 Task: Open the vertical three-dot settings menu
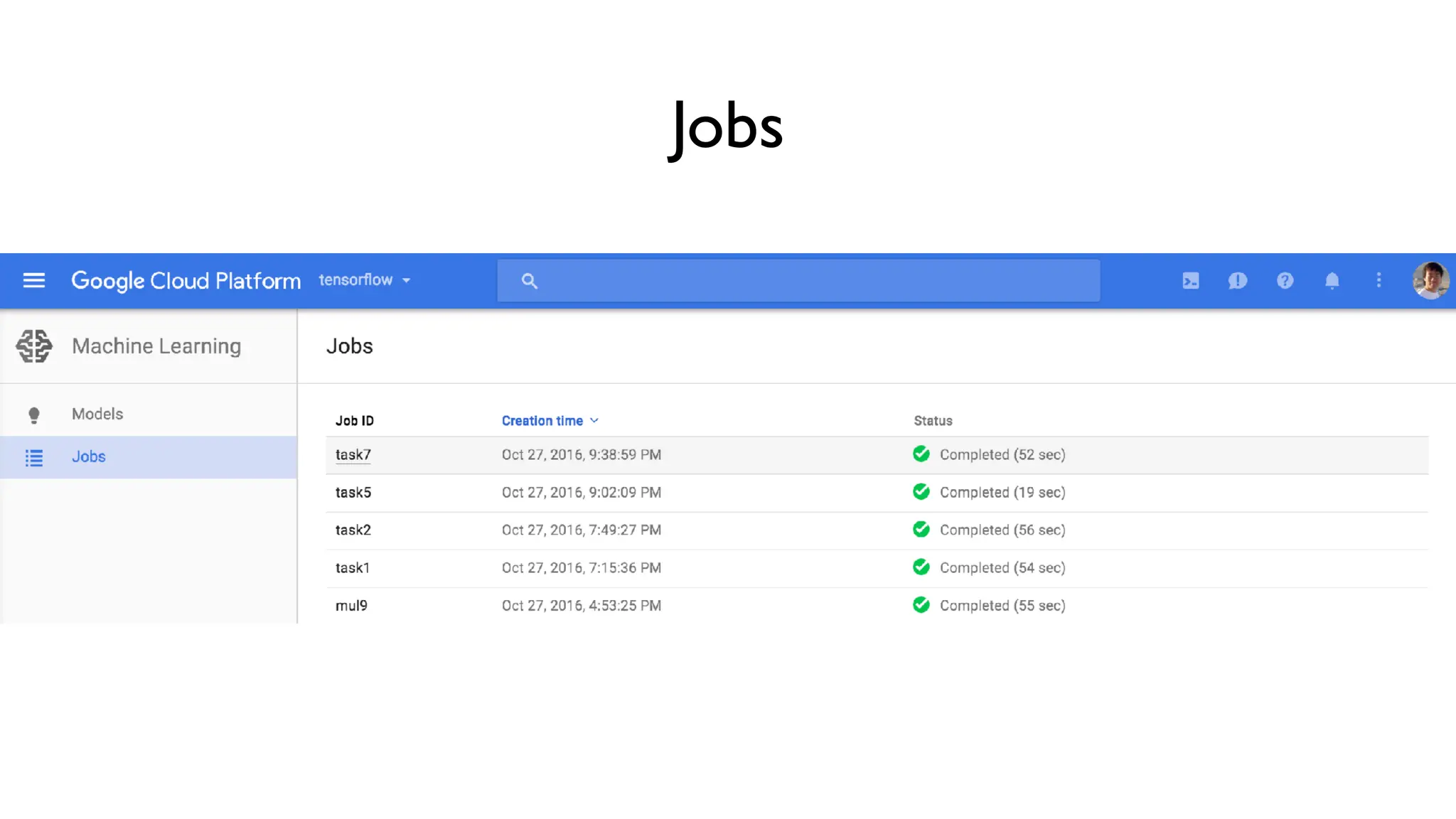[1379, 280]
